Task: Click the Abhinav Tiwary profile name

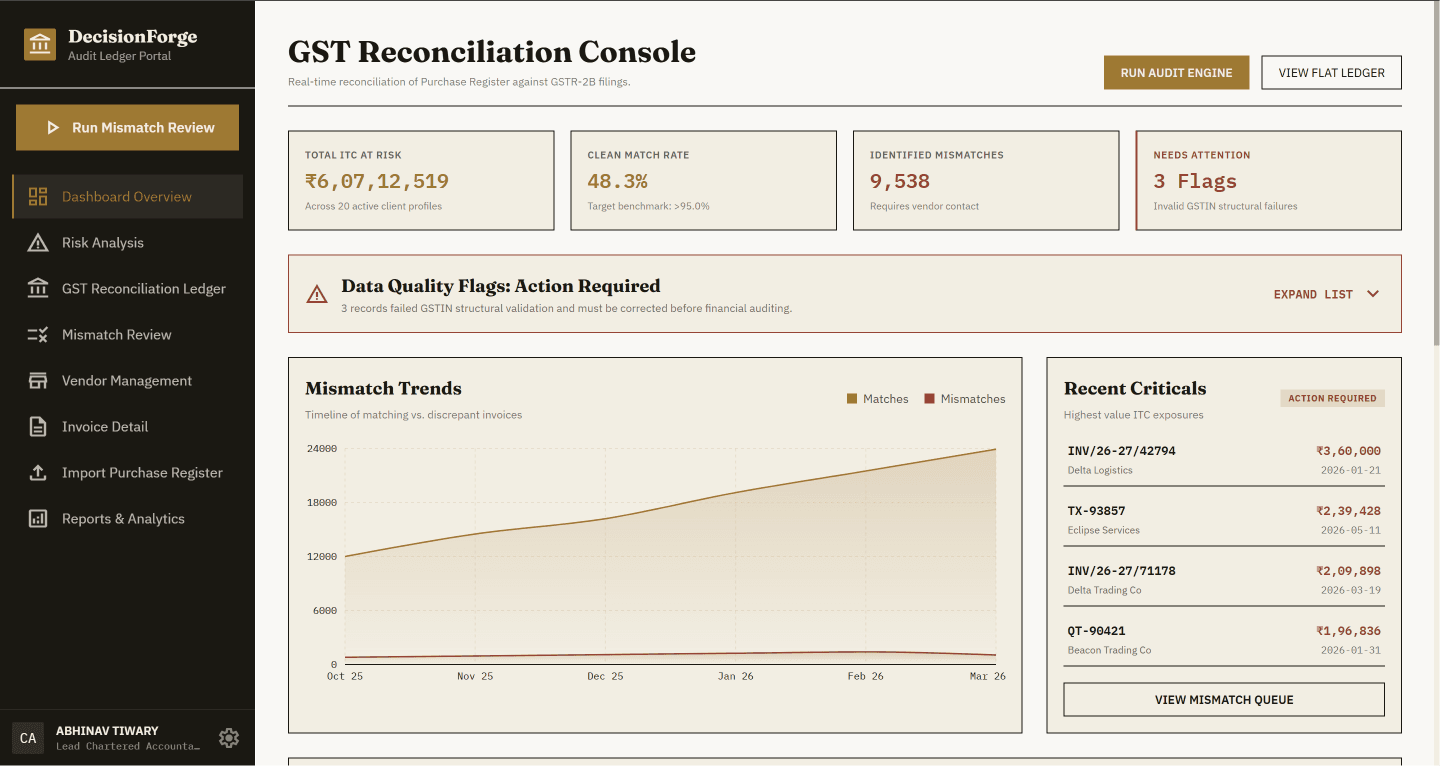Action: pos(107,731)
